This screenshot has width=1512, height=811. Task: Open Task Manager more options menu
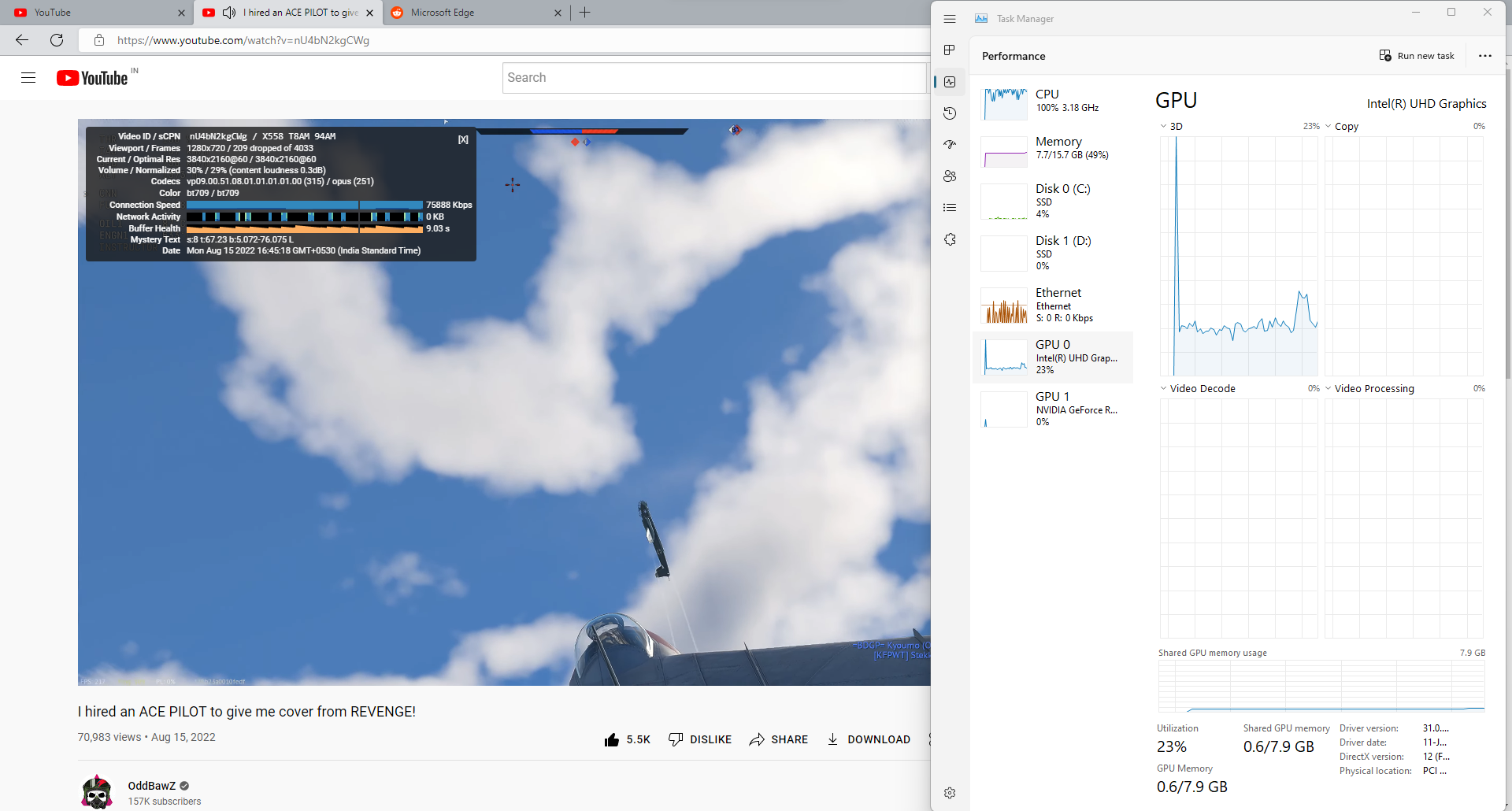[1485, 56]
